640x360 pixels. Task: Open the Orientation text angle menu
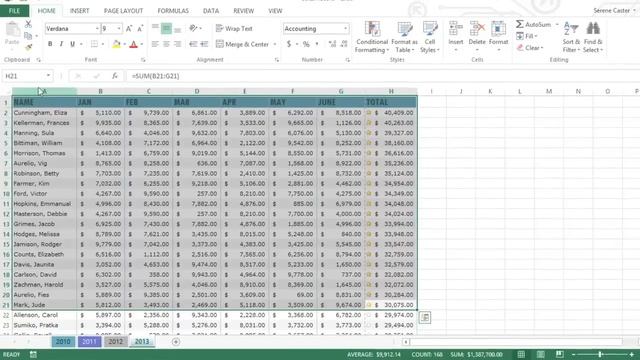195,28
